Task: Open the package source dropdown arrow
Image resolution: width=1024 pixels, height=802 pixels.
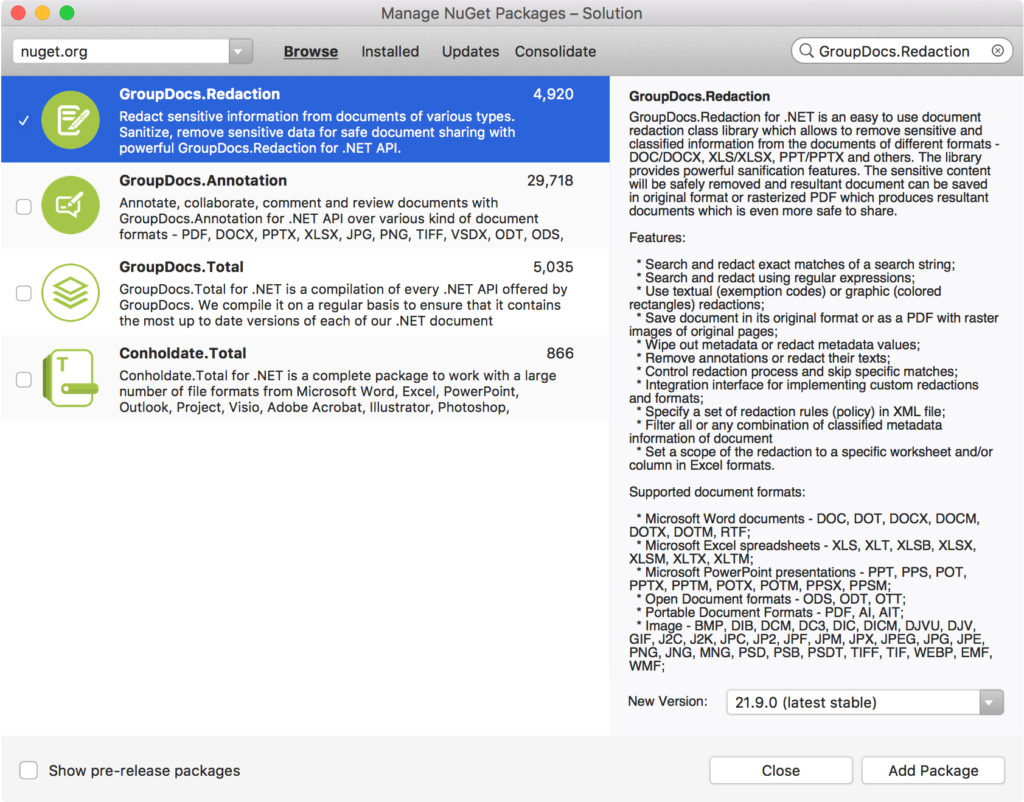Action: pos(241,50)
